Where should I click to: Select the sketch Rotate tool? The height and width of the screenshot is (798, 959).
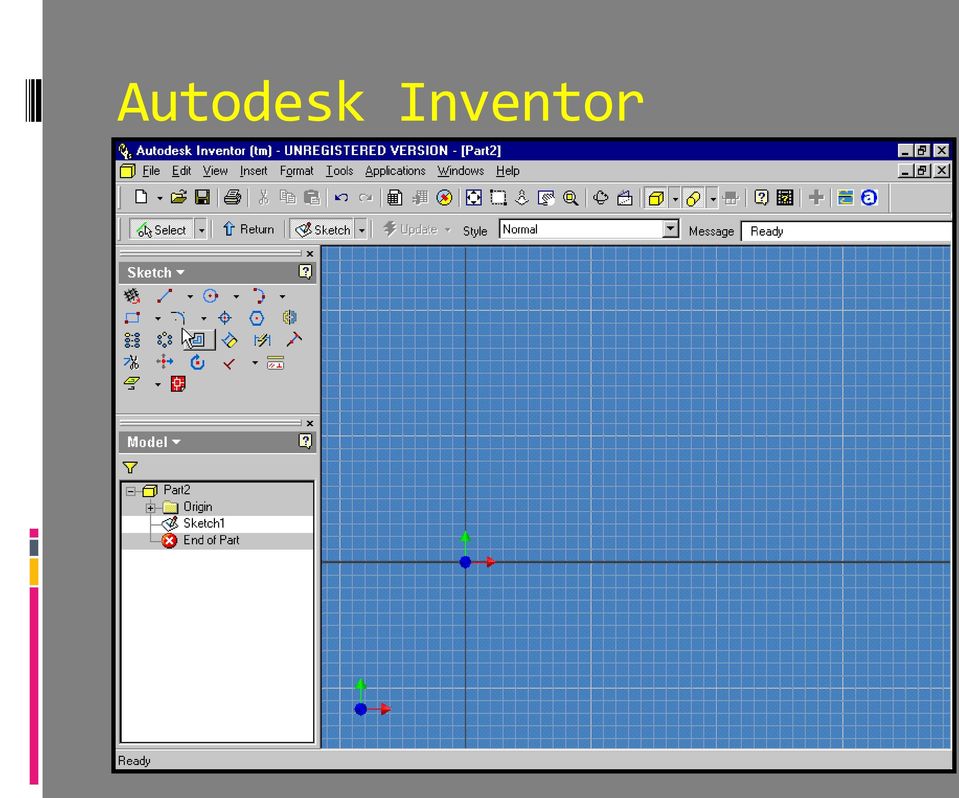(197, 362)
